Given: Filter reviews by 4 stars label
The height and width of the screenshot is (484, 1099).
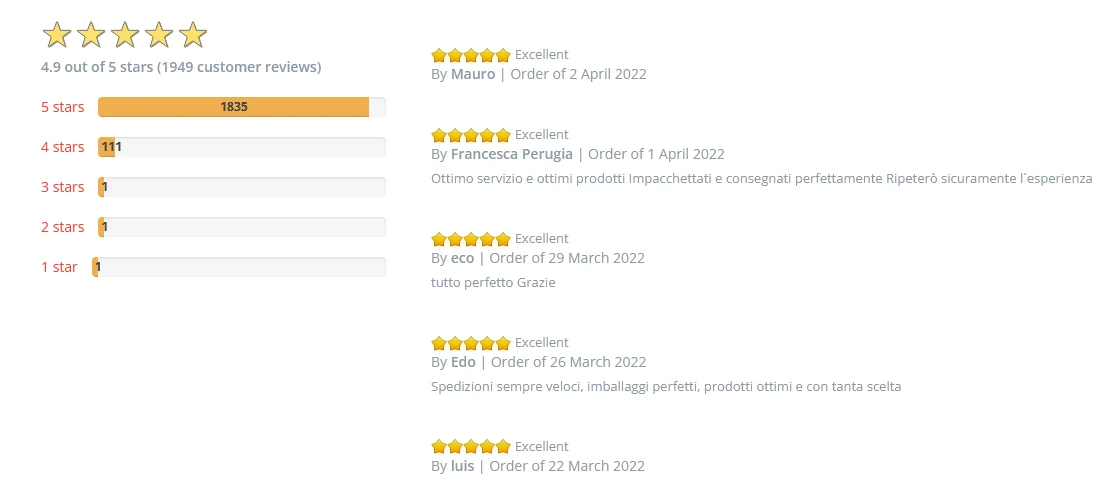Looking at the screenshot, I should (62, 147).
